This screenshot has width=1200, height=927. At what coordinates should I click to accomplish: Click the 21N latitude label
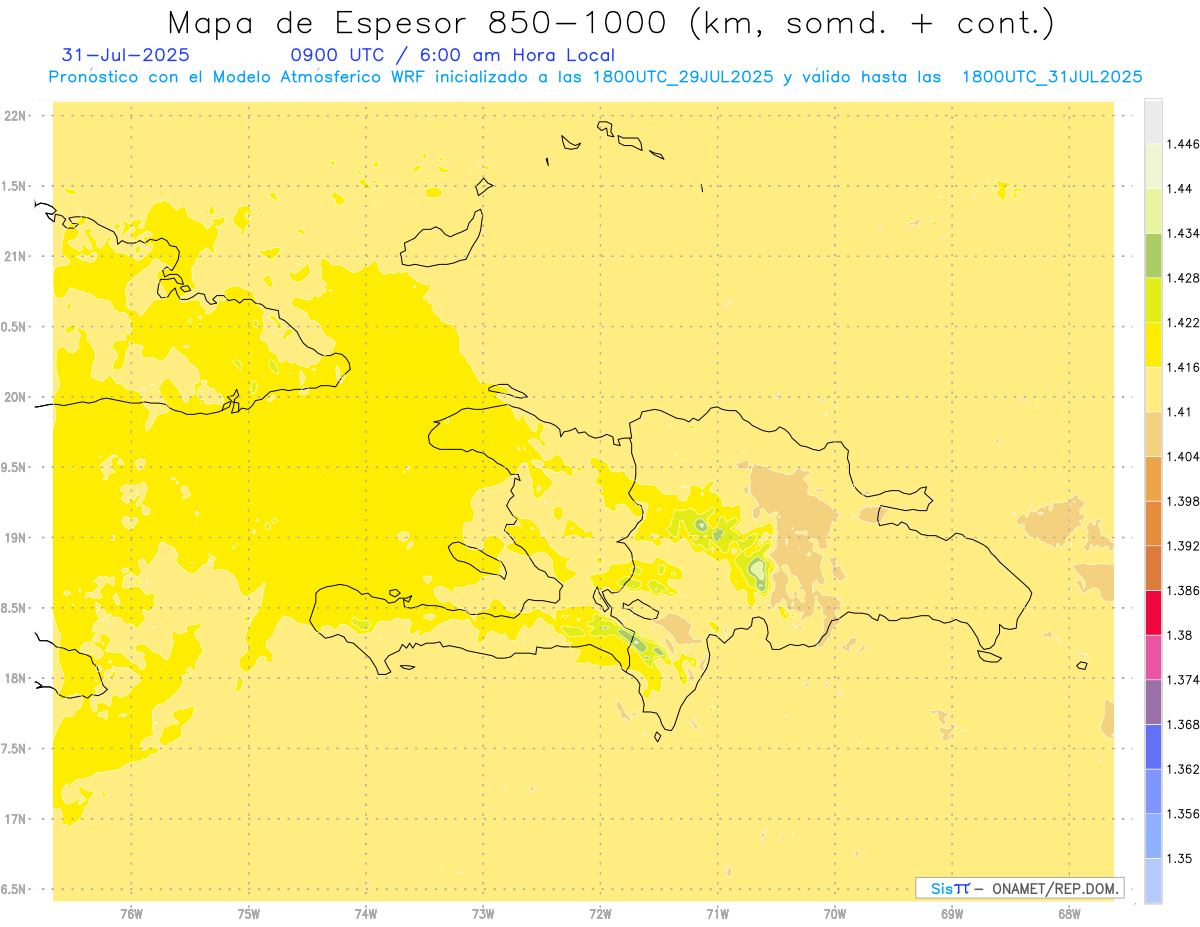tap(15, 257)
